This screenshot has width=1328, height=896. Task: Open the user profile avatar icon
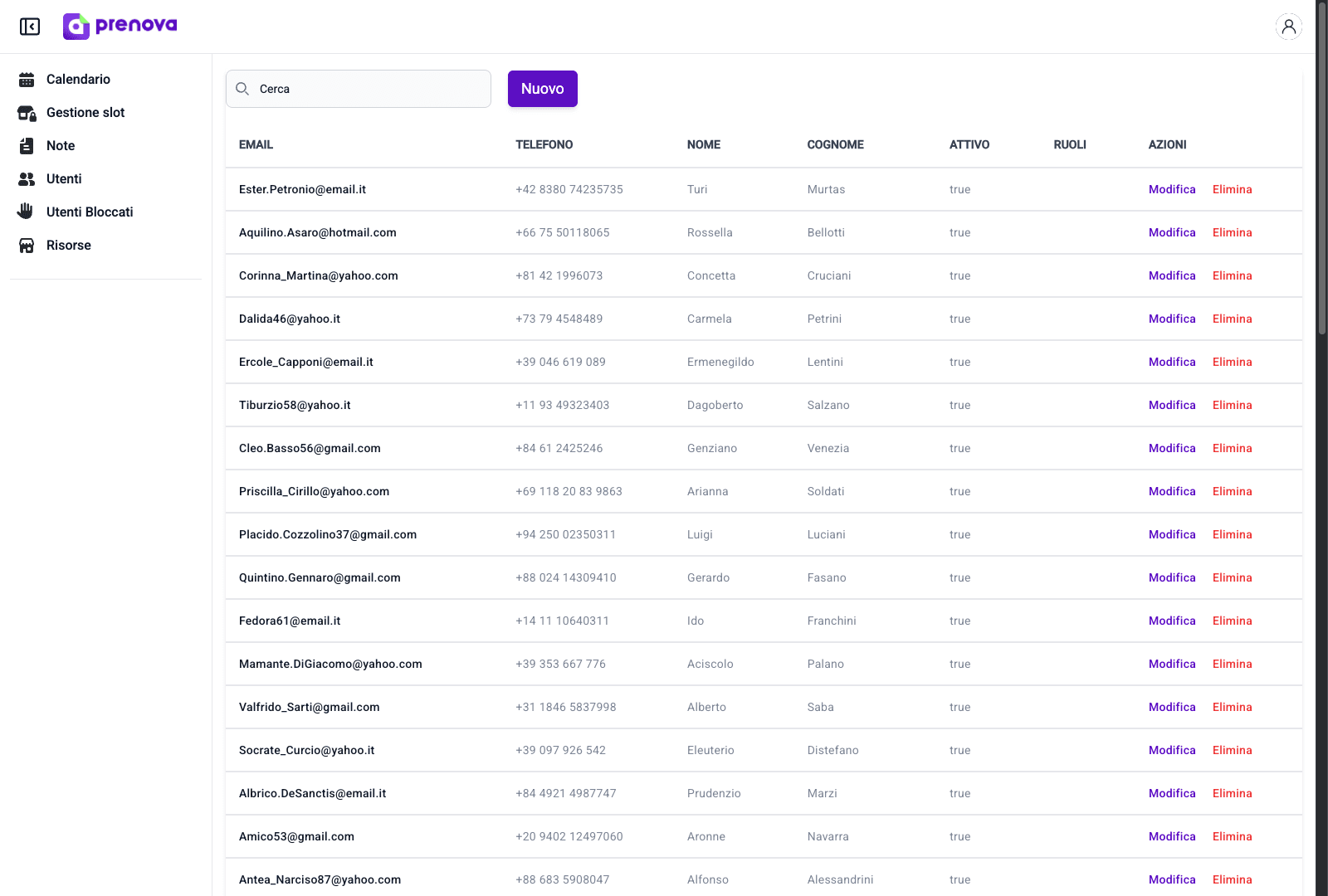[x=1288, y=27]
